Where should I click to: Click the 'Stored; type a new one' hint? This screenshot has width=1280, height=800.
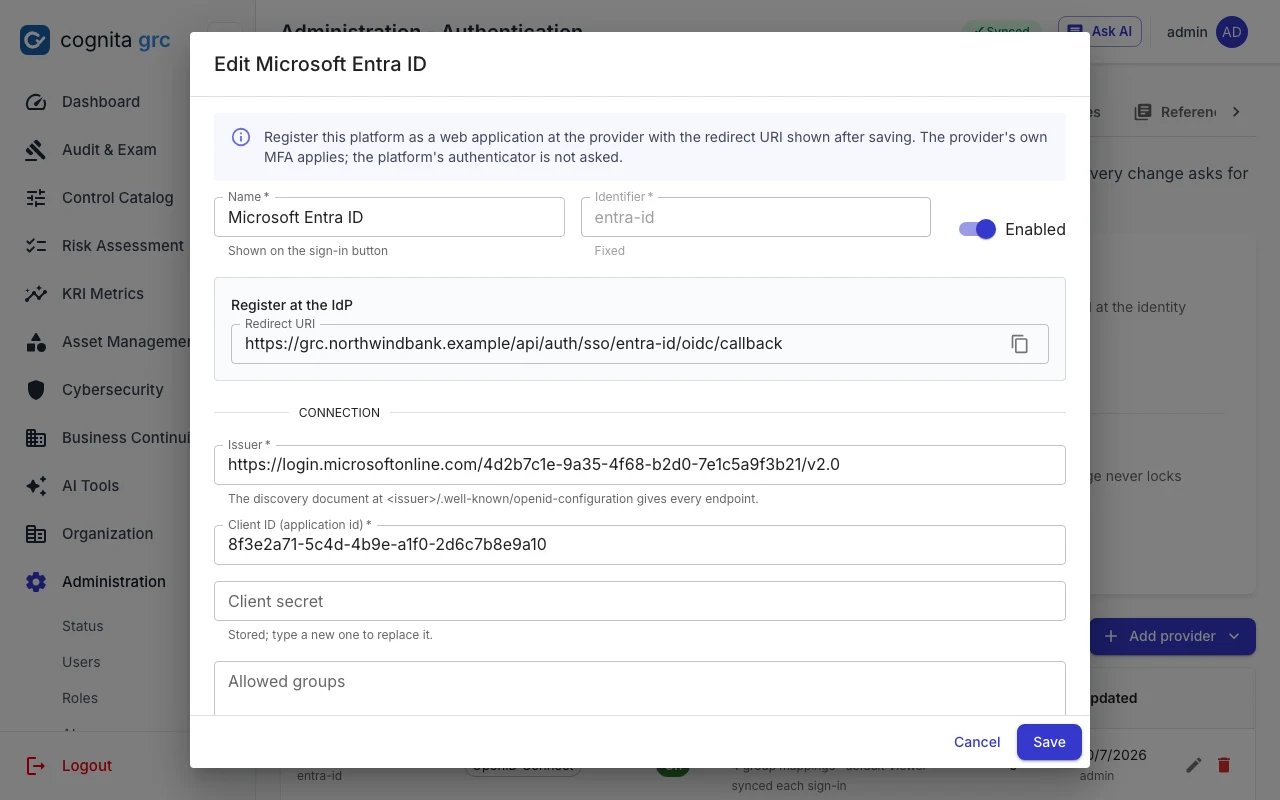click(x=330, y=635)
